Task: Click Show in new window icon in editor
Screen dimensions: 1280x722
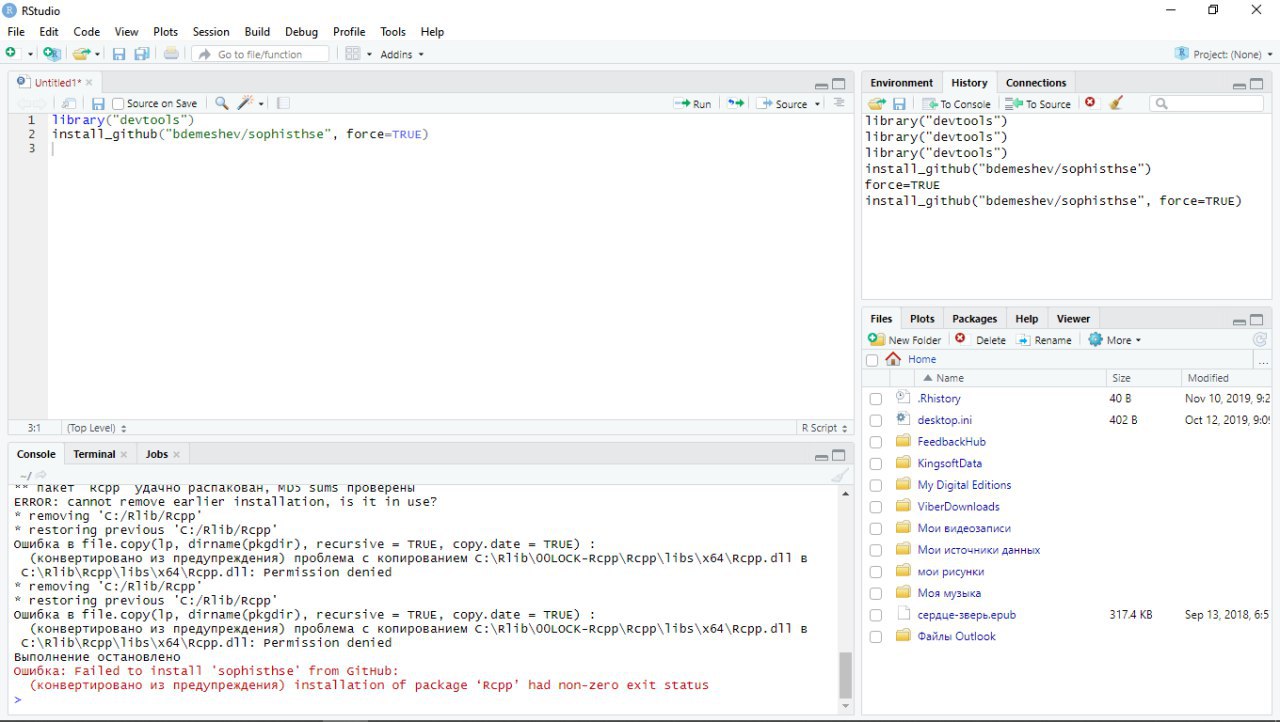Action: point(69,104)
